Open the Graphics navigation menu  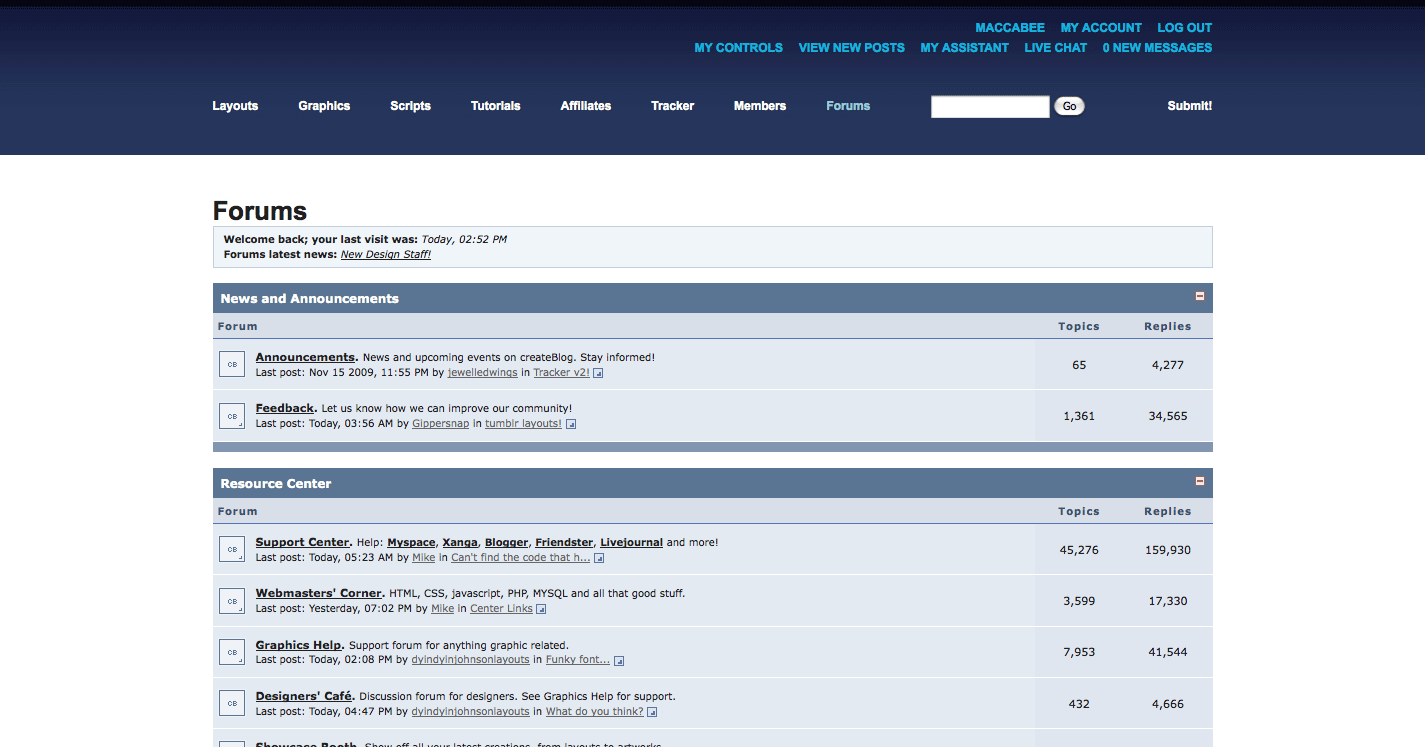tap(324, 106)
